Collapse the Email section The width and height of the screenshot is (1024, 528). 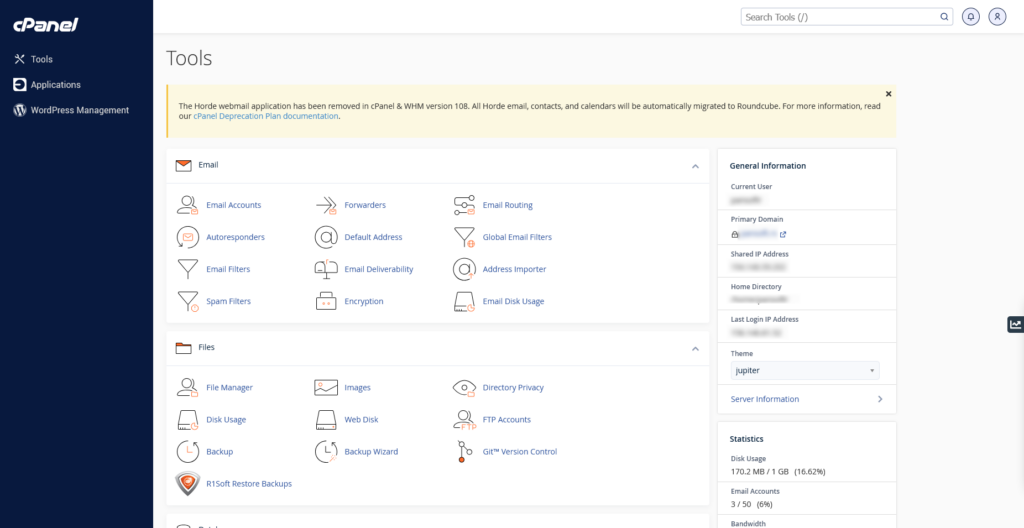(695, 166)
